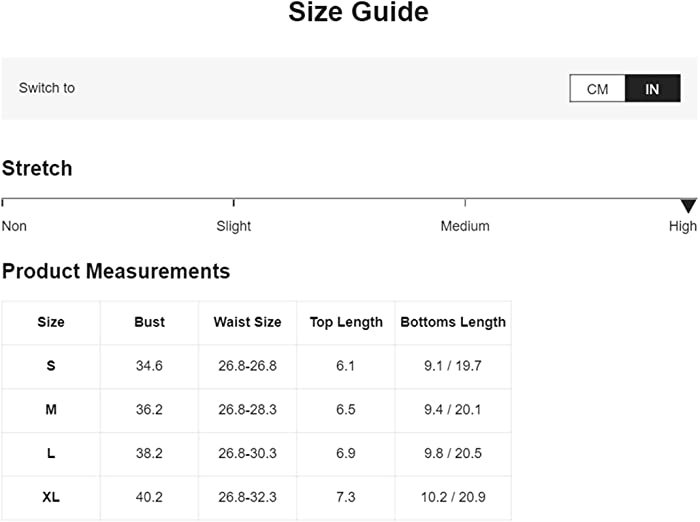Switch units to CM
Screen dimensions: 700x522
point(597,88)
